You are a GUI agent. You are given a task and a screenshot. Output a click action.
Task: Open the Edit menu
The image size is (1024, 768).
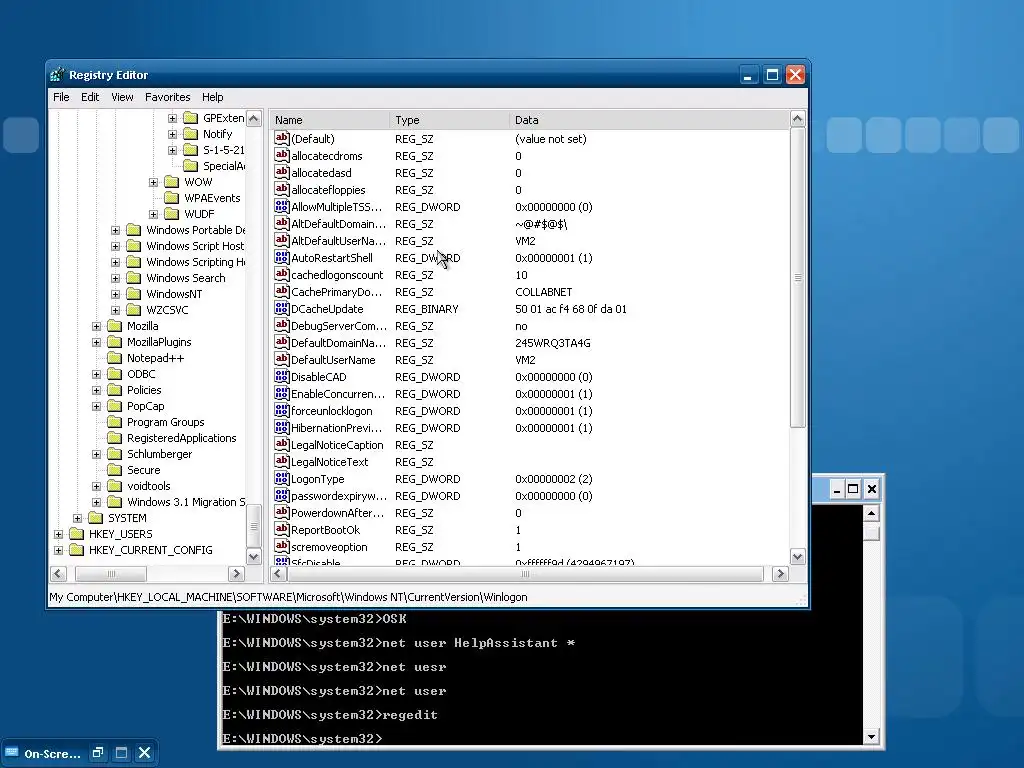pyautogui.click(x=90, y=97)
